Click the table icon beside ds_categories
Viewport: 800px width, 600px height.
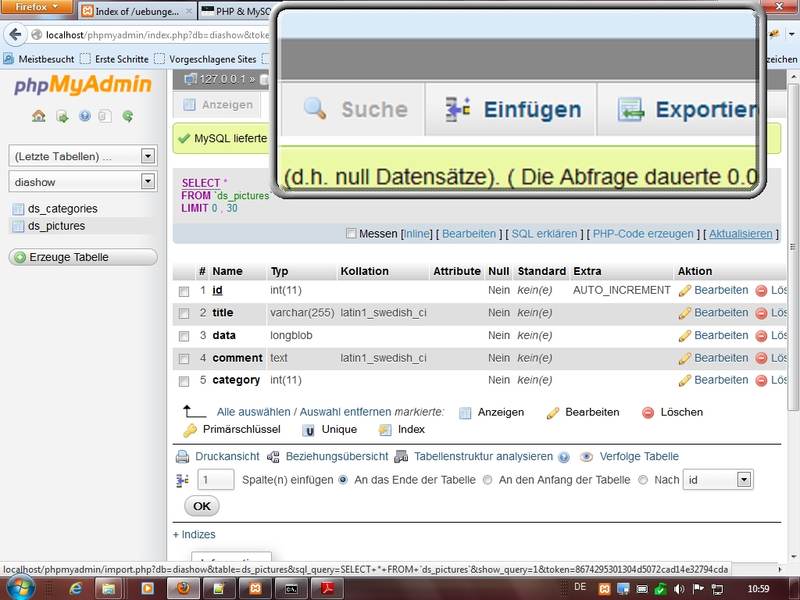pos(18,209)
